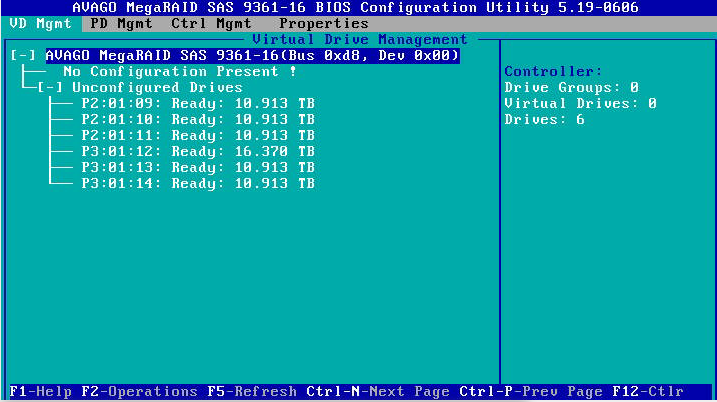Click the 'Virtual Drive Management' panel title
This screenshot has width=717, height=402.
(x=360, y=40)
